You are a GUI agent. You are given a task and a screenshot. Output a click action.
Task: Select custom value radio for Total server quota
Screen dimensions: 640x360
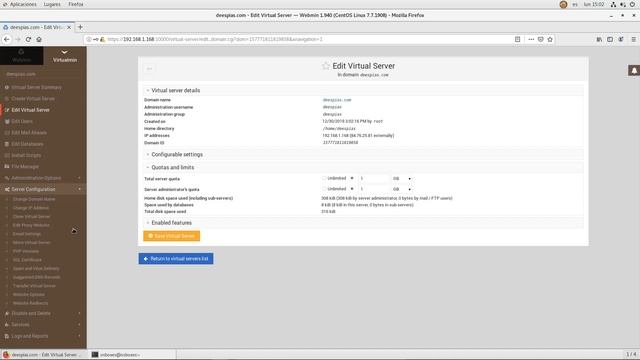pyautogui.click(x=352, y=178)
